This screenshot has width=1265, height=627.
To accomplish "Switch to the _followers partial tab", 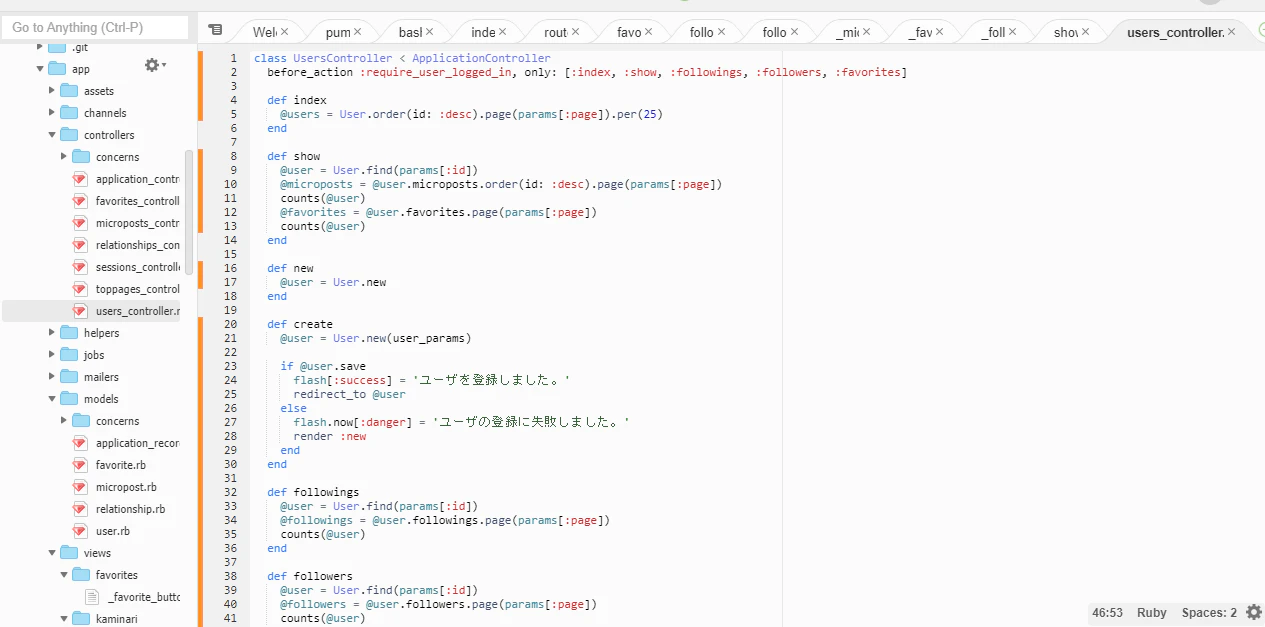I will click(x=993, y=32).
